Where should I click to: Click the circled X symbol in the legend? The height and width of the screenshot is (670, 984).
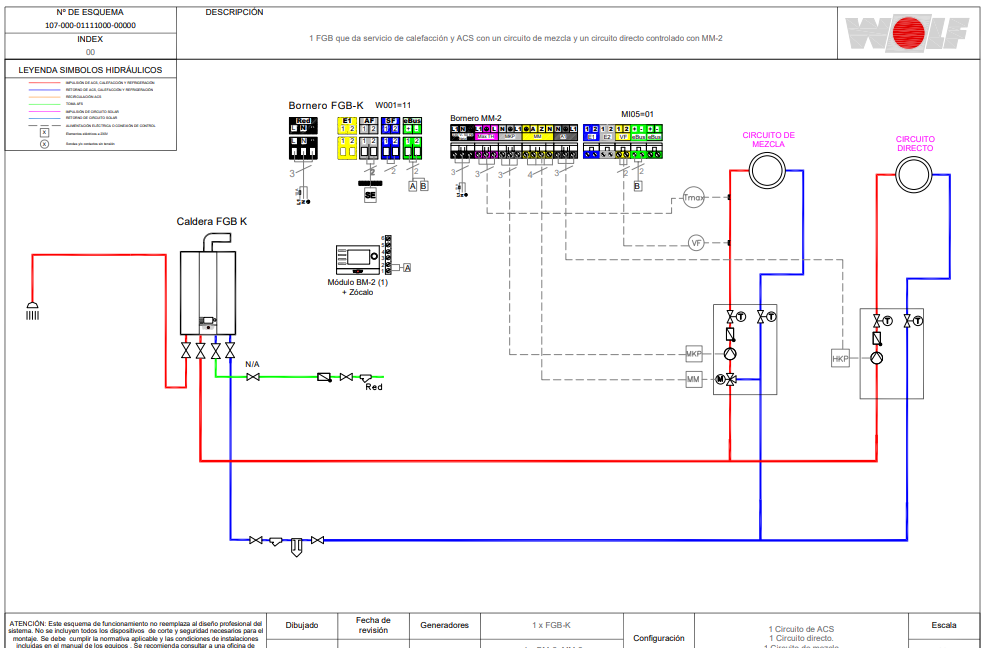coord(45,144)
